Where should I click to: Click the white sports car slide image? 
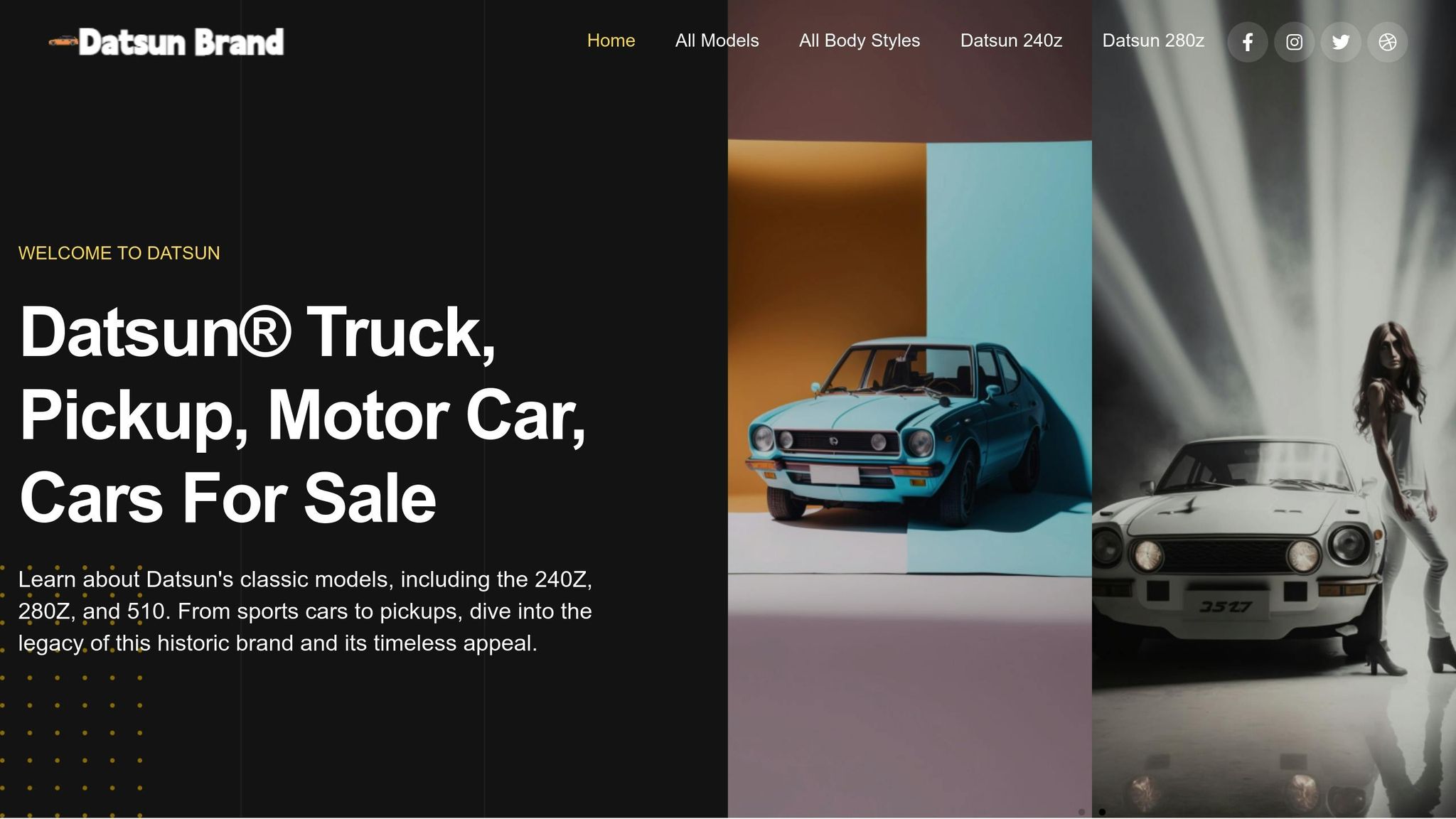point(1274,409)
